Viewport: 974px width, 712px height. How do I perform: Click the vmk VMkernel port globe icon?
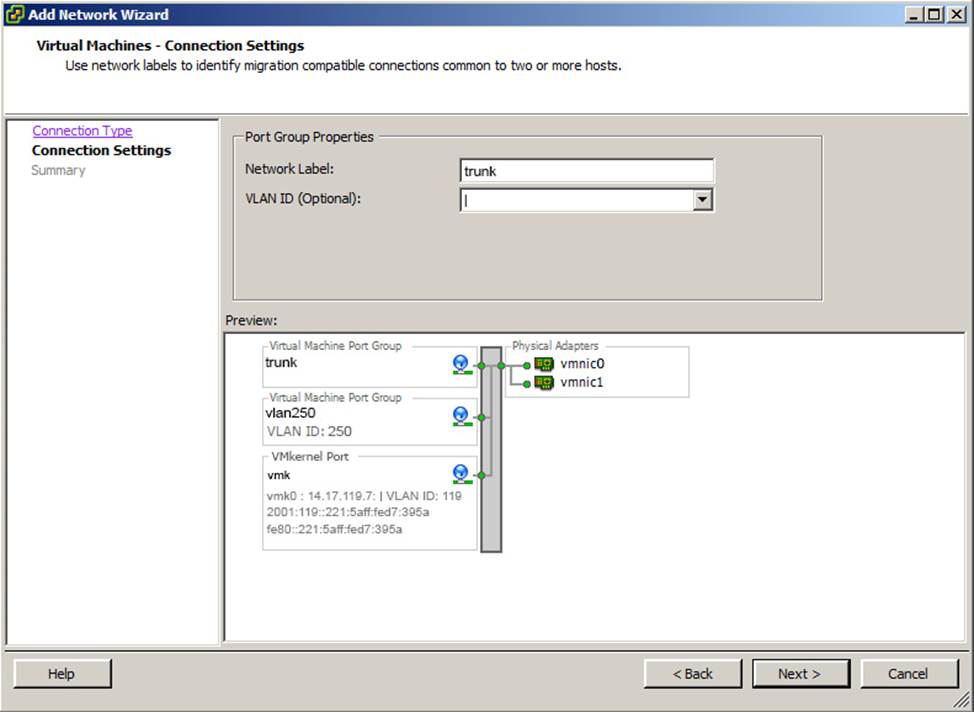tap(460, 474)
